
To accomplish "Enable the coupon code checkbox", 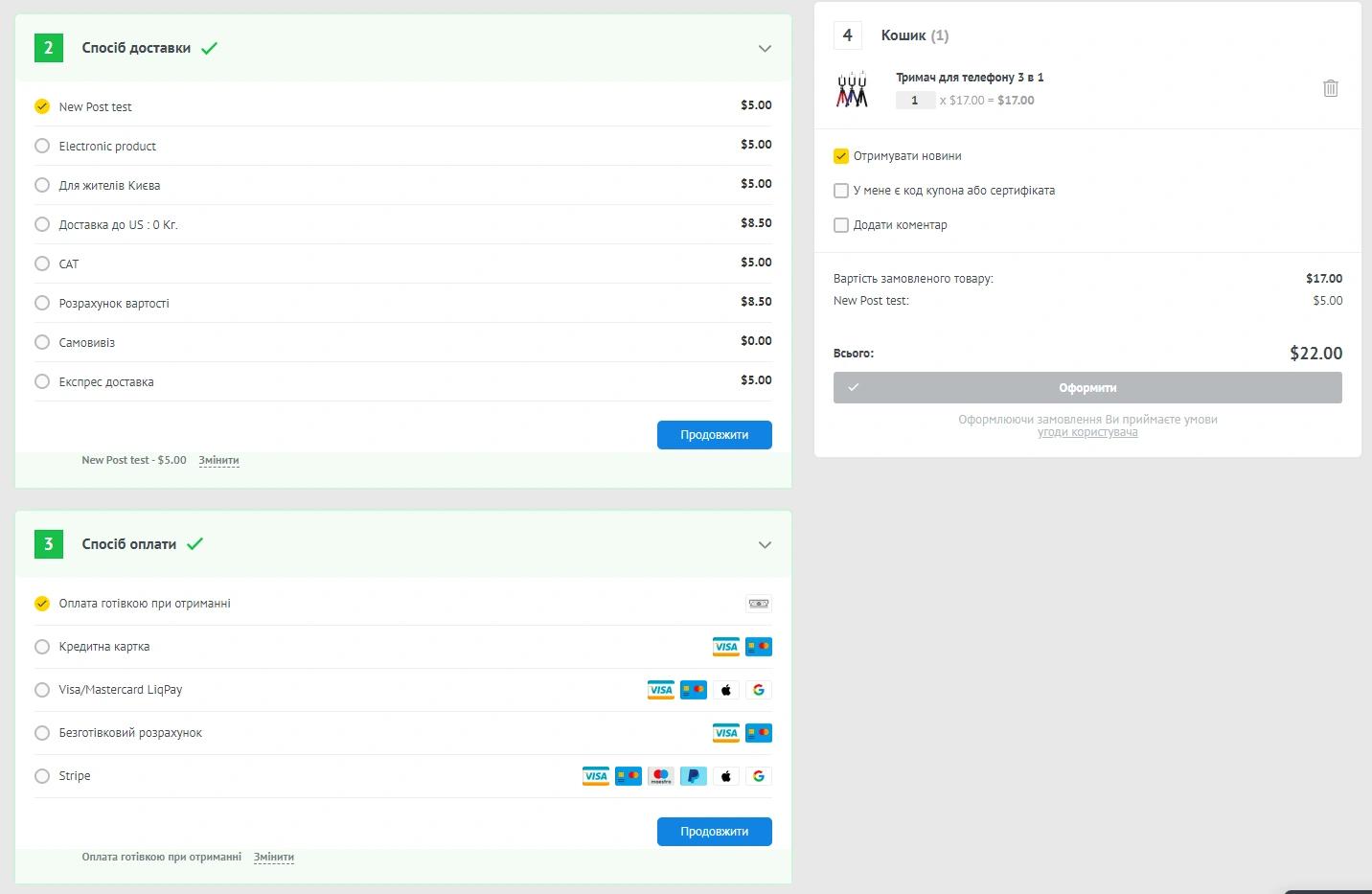I will pyautogui.click(x=841, y=191).
